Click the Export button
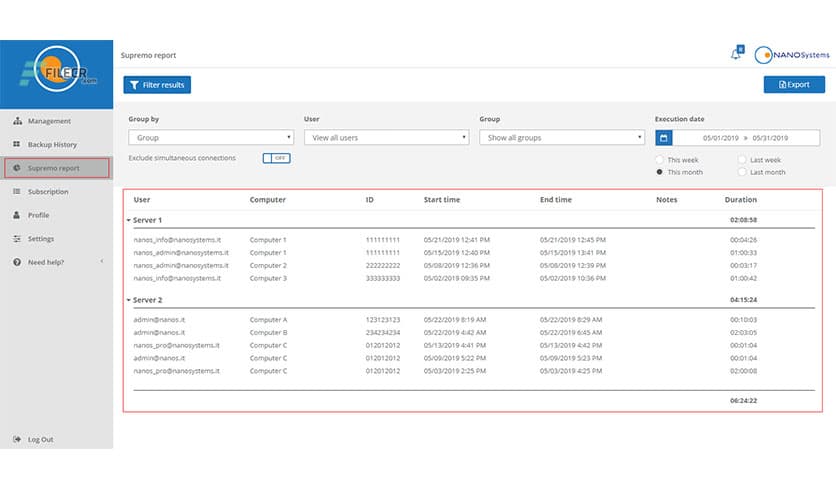836x484 pixels. point(794,84)
